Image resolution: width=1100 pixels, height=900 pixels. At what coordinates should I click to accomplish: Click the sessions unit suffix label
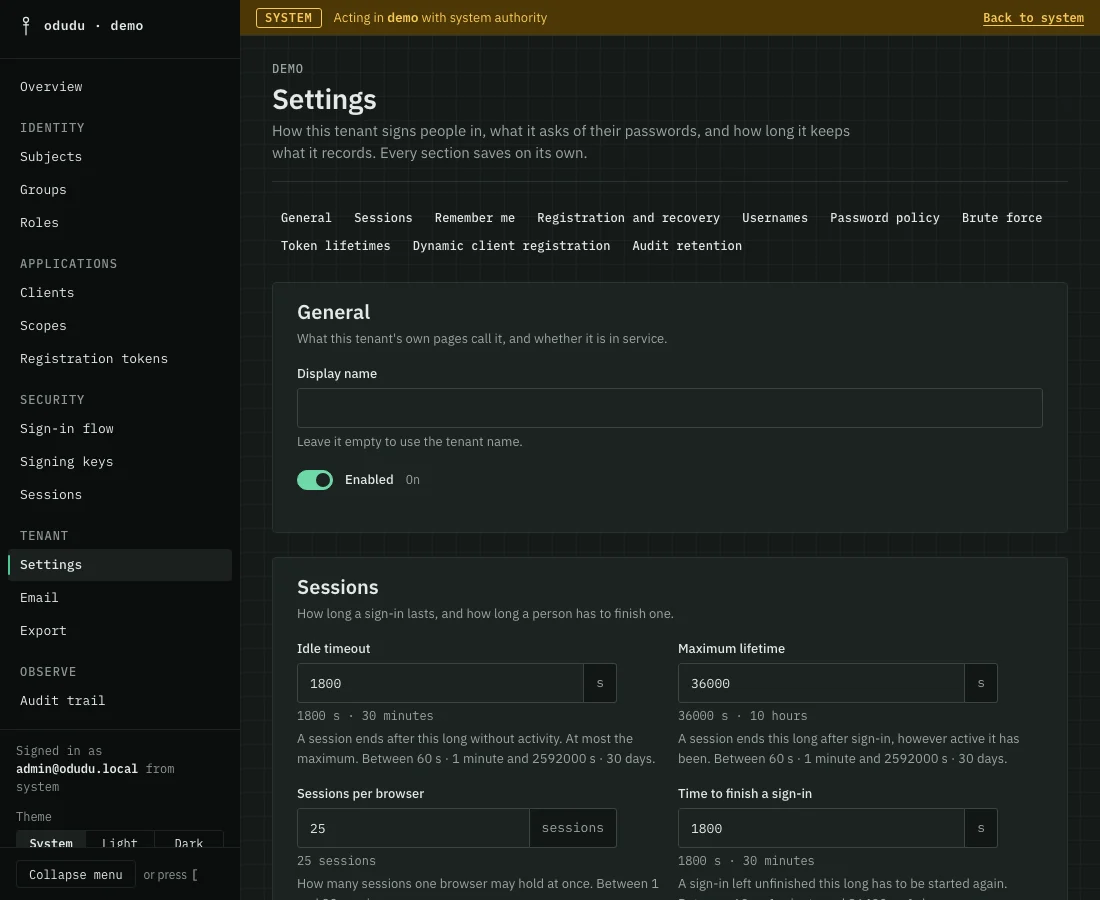coord(572,828)
